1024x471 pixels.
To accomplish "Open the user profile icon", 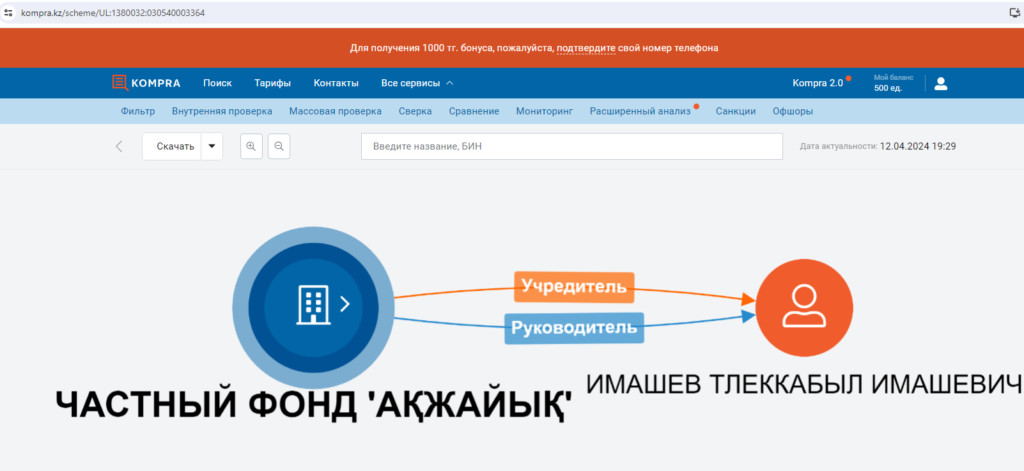I will coord(940,83).
